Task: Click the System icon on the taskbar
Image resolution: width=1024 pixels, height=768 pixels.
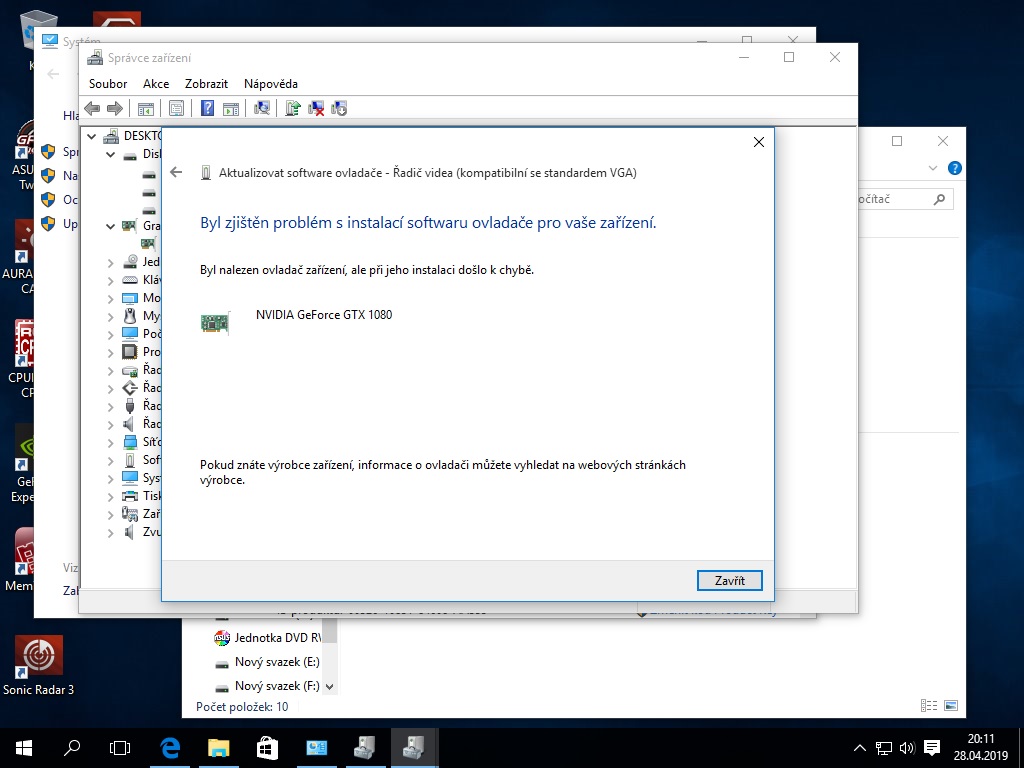Action: click(315, 748)
